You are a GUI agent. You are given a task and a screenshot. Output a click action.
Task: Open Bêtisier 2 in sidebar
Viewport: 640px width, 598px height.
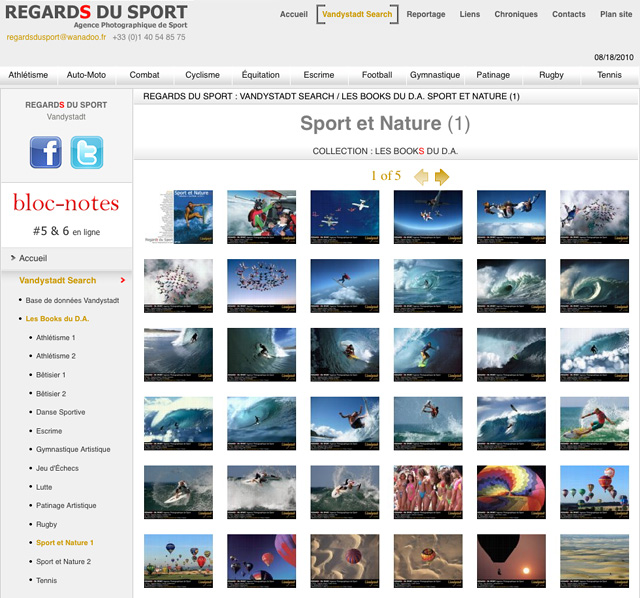point(51,394)
